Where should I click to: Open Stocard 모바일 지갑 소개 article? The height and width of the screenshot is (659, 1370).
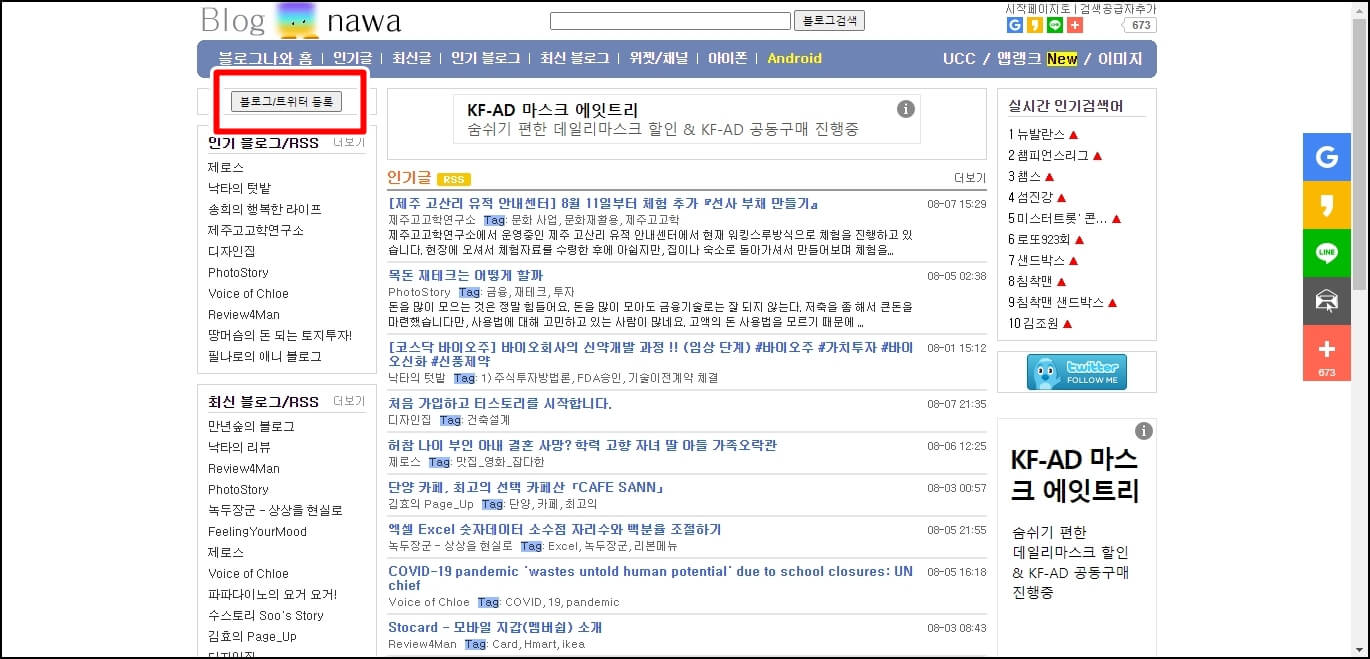[495, 627]
